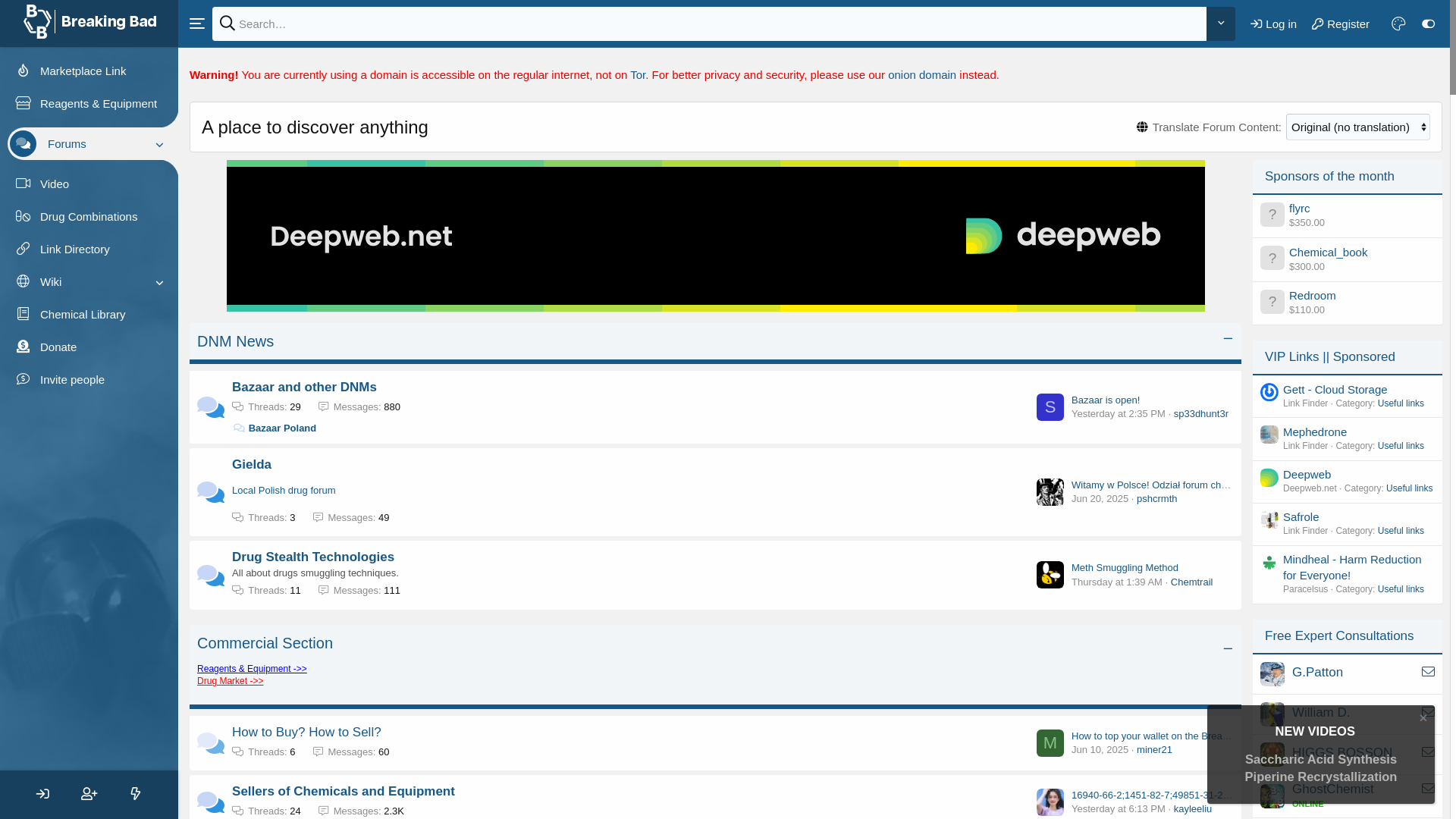
Task: Expand the Forums sidebar chevron
Action: coord(159,144)
